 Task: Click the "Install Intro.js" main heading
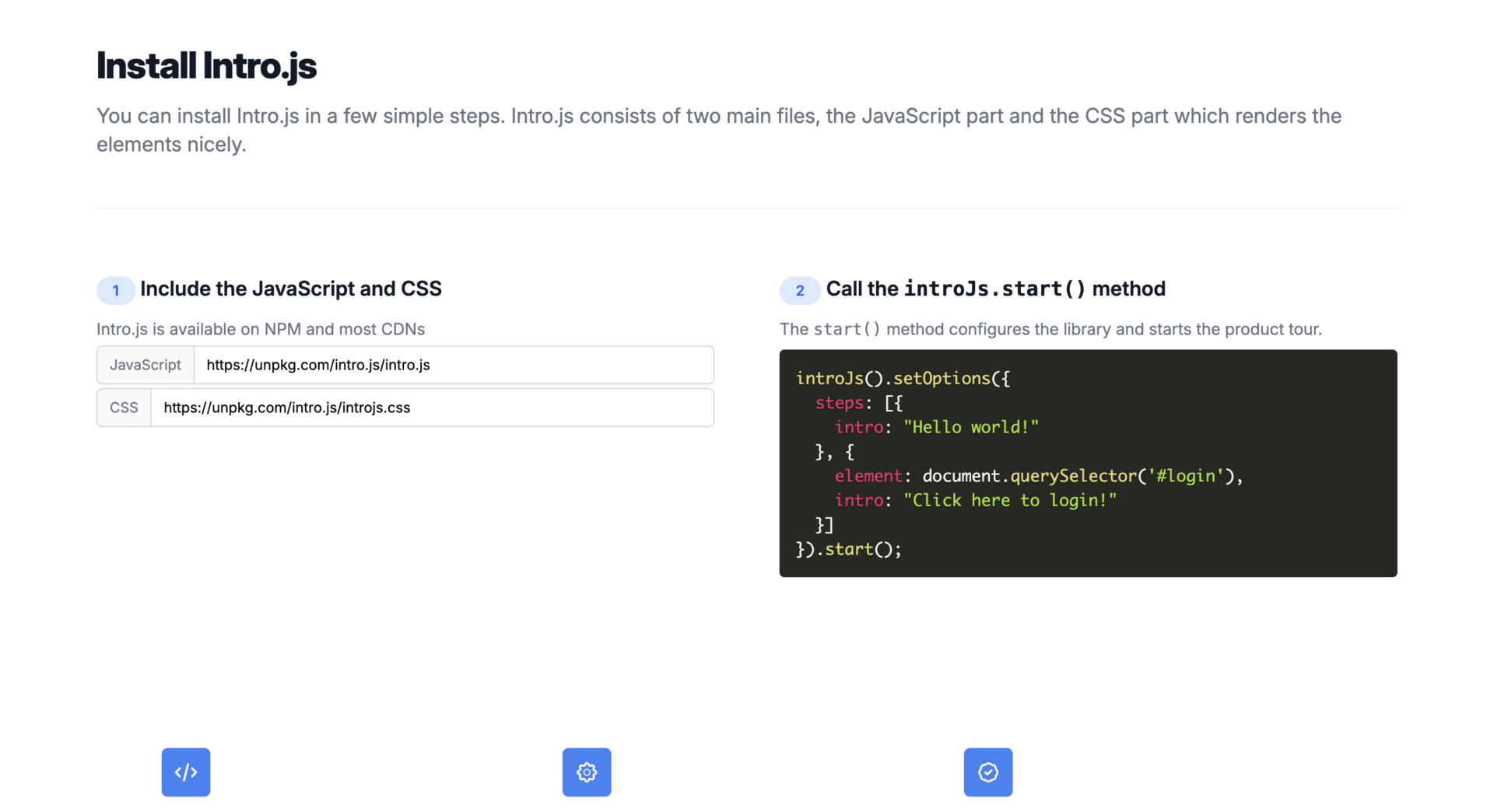206,65
